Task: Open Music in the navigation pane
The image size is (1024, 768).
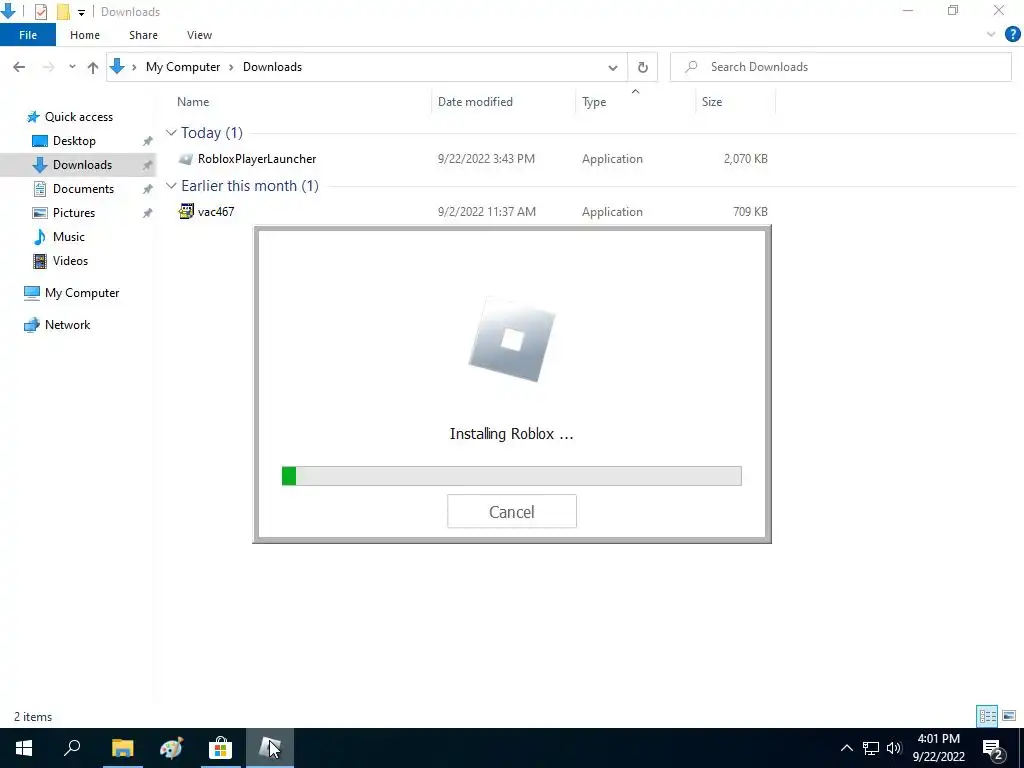Action: coord(69,237)
